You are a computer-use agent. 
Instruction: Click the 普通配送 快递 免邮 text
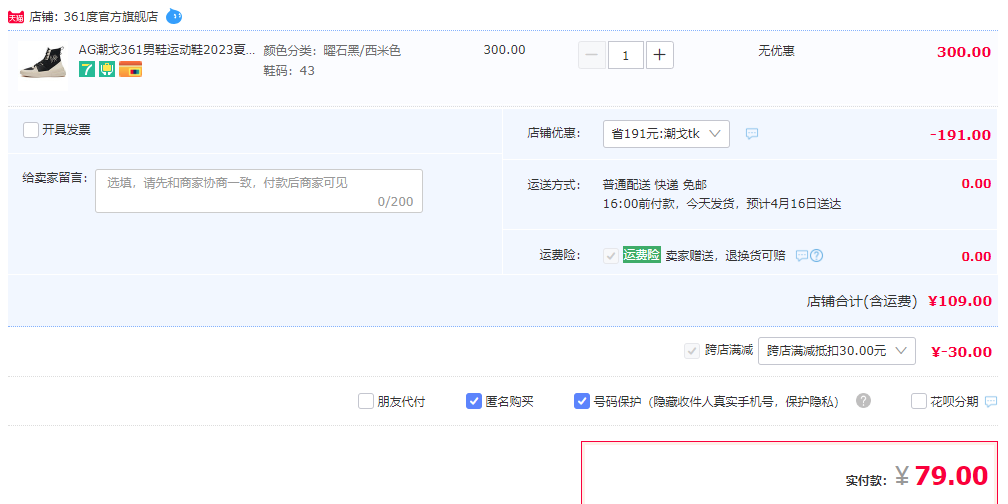pyautogui.click(x=655, y=184)
